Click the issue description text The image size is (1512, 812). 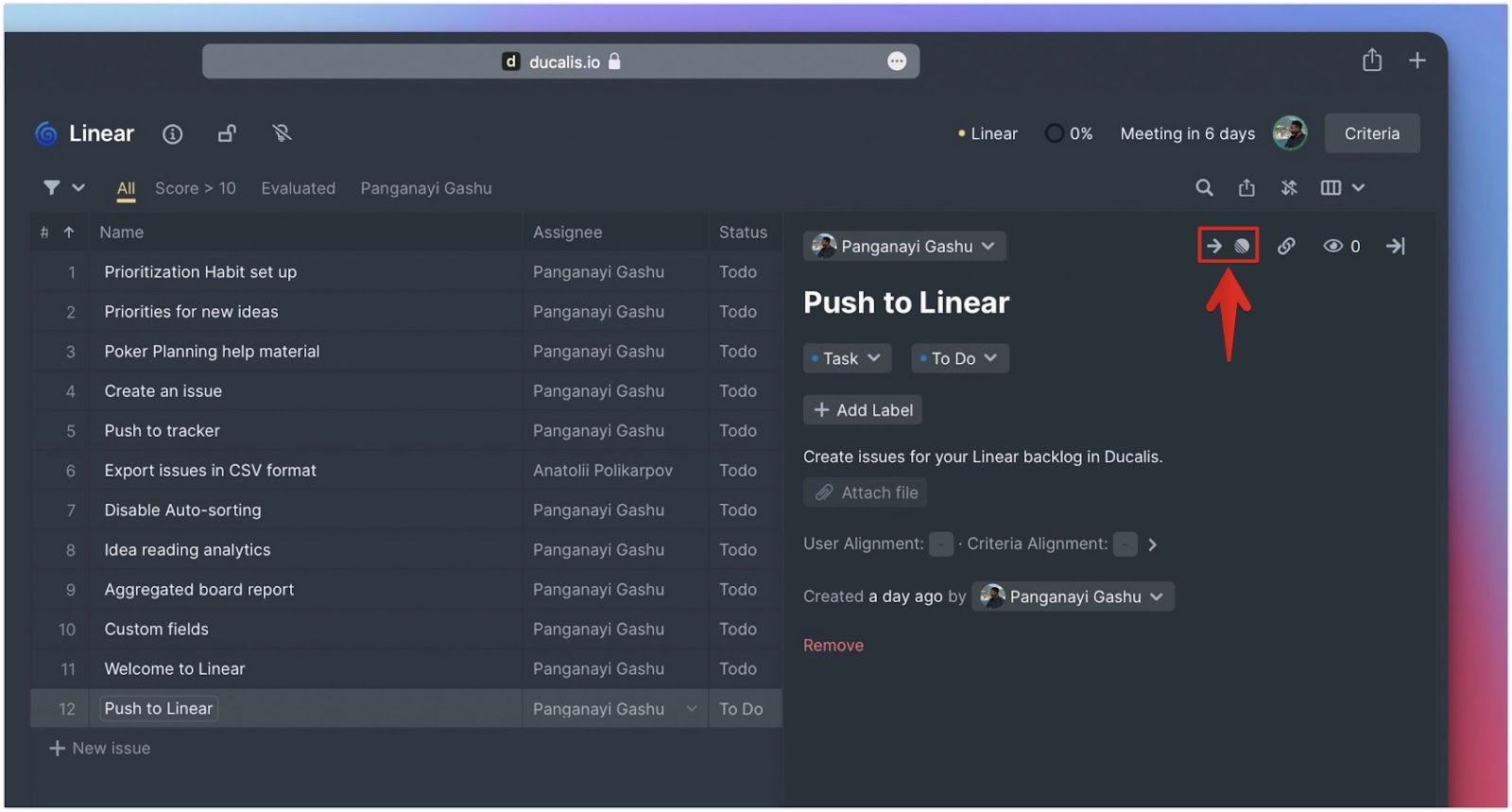coord(983,457)
